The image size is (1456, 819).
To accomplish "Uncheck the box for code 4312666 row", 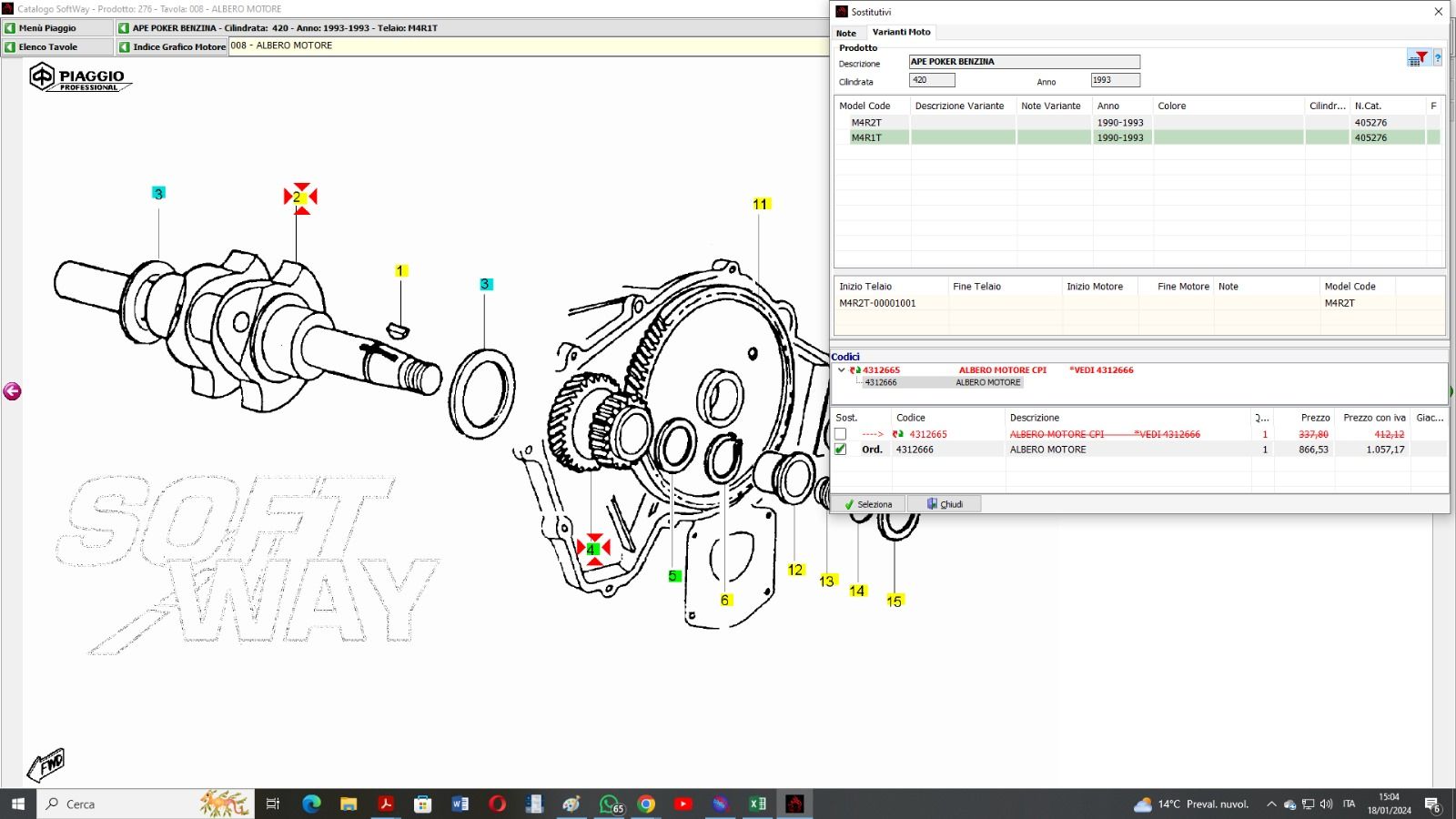I will (840, 450).
